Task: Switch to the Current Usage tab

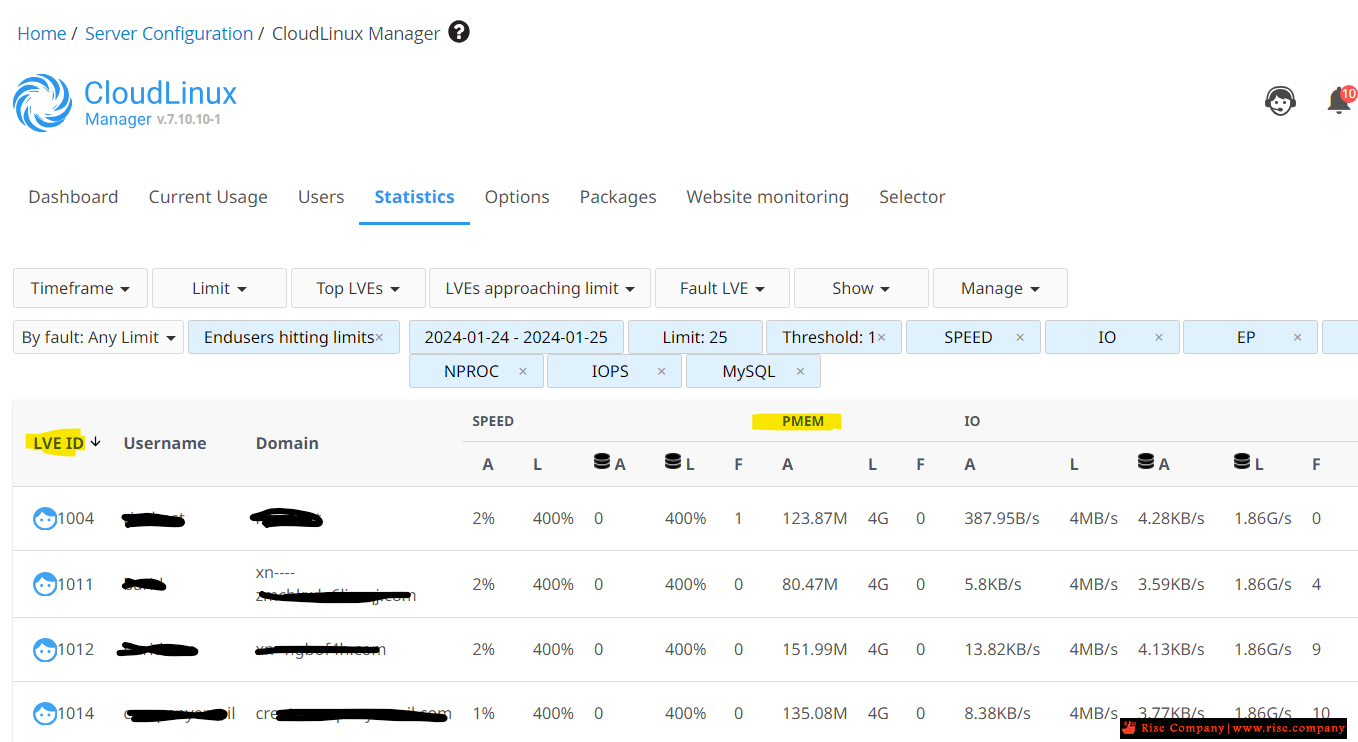Action: click(208, 197)
